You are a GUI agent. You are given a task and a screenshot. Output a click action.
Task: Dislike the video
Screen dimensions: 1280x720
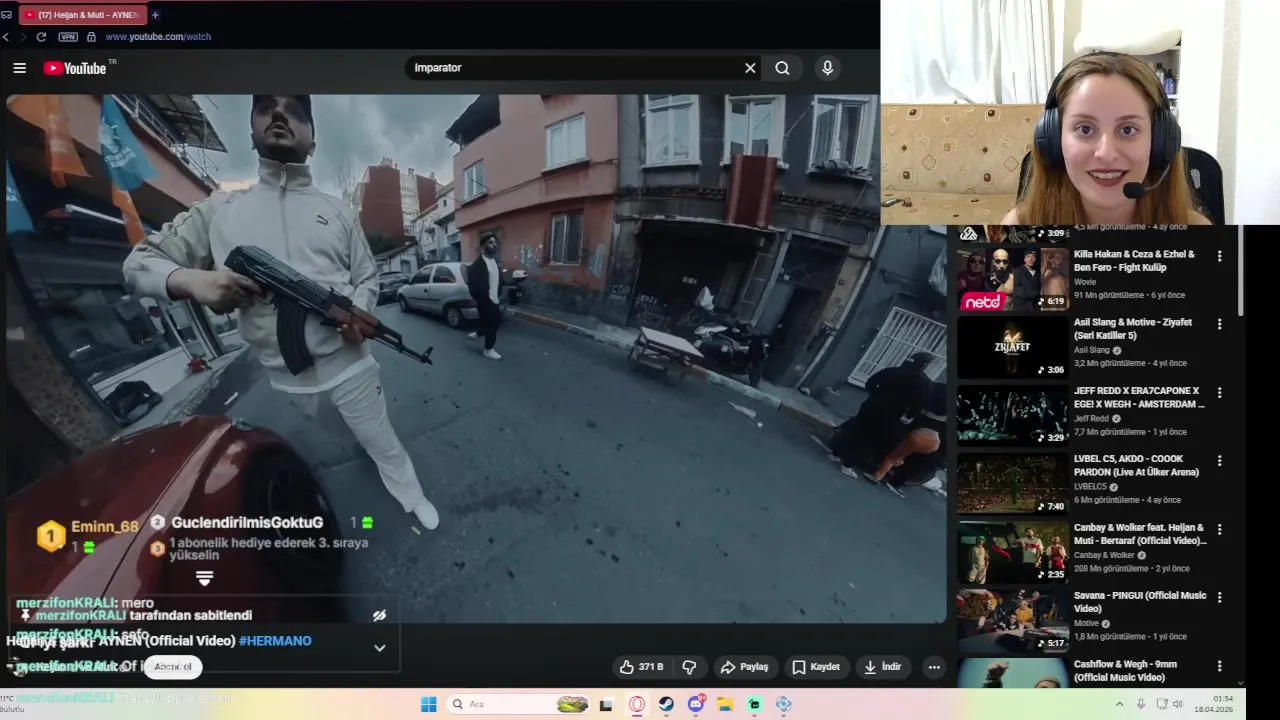[689, 667]
